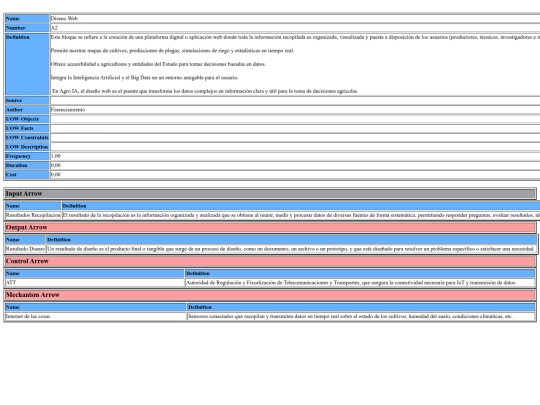The width and height of the screenshot is (540, 405).
Task: Click the 'UOW Constraints' row label
Action: 27,138
